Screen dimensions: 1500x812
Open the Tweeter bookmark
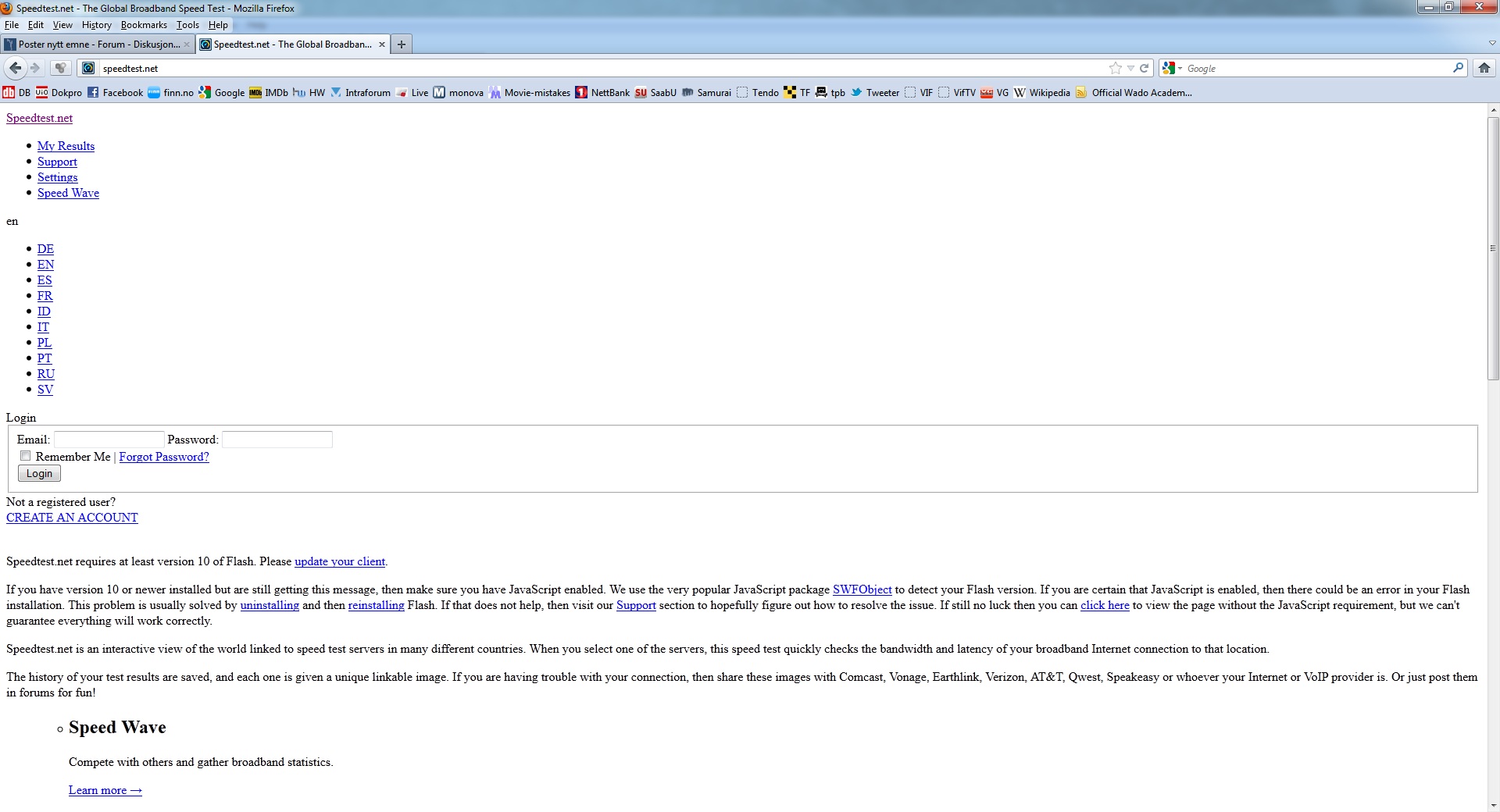[x=875, y=92]
